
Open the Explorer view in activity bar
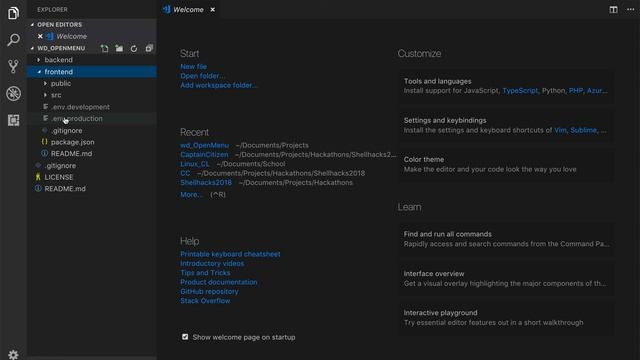click(x=13, y=13)
